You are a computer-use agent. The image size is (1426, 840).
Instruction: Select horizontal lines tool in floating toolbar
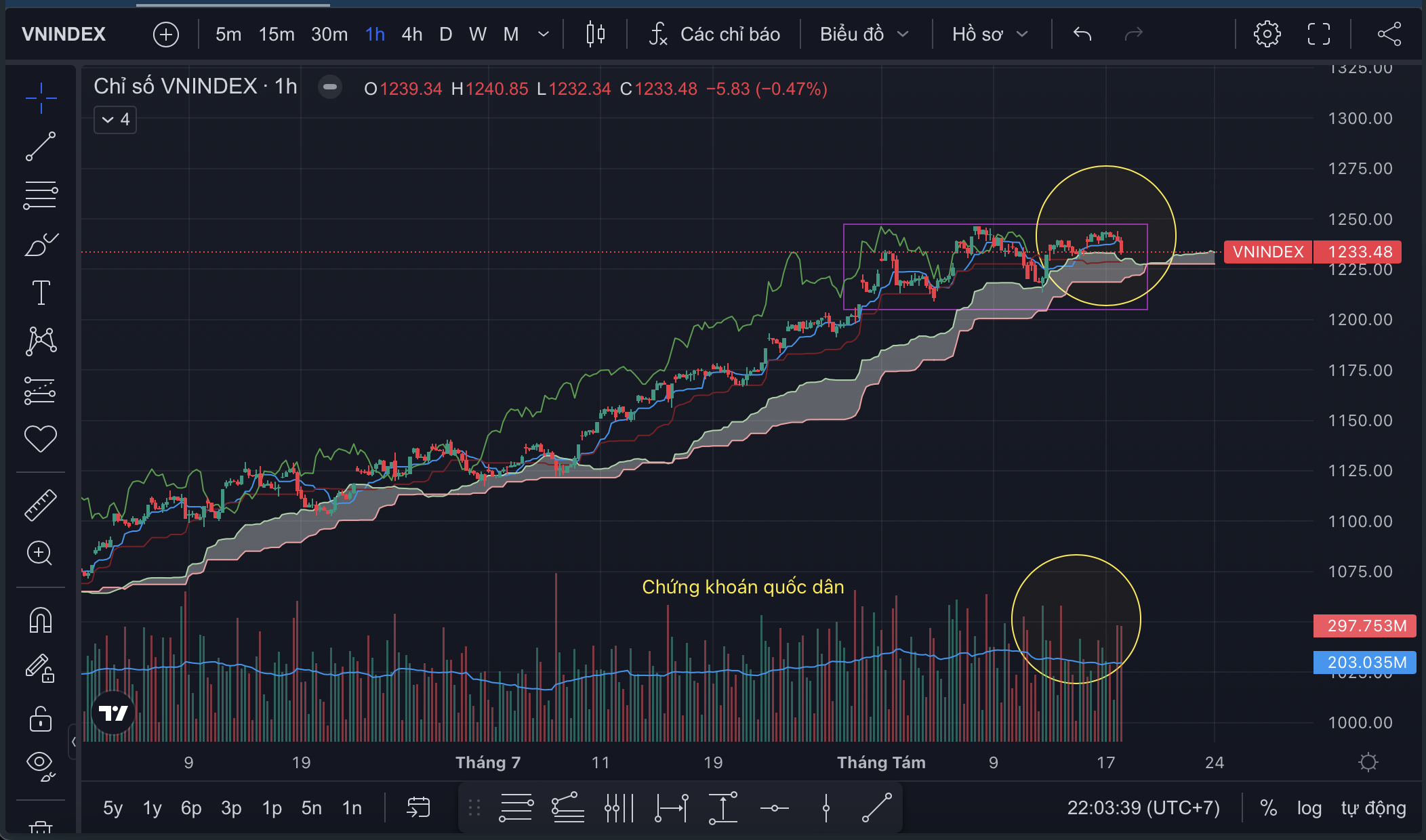tap(516, 807)
